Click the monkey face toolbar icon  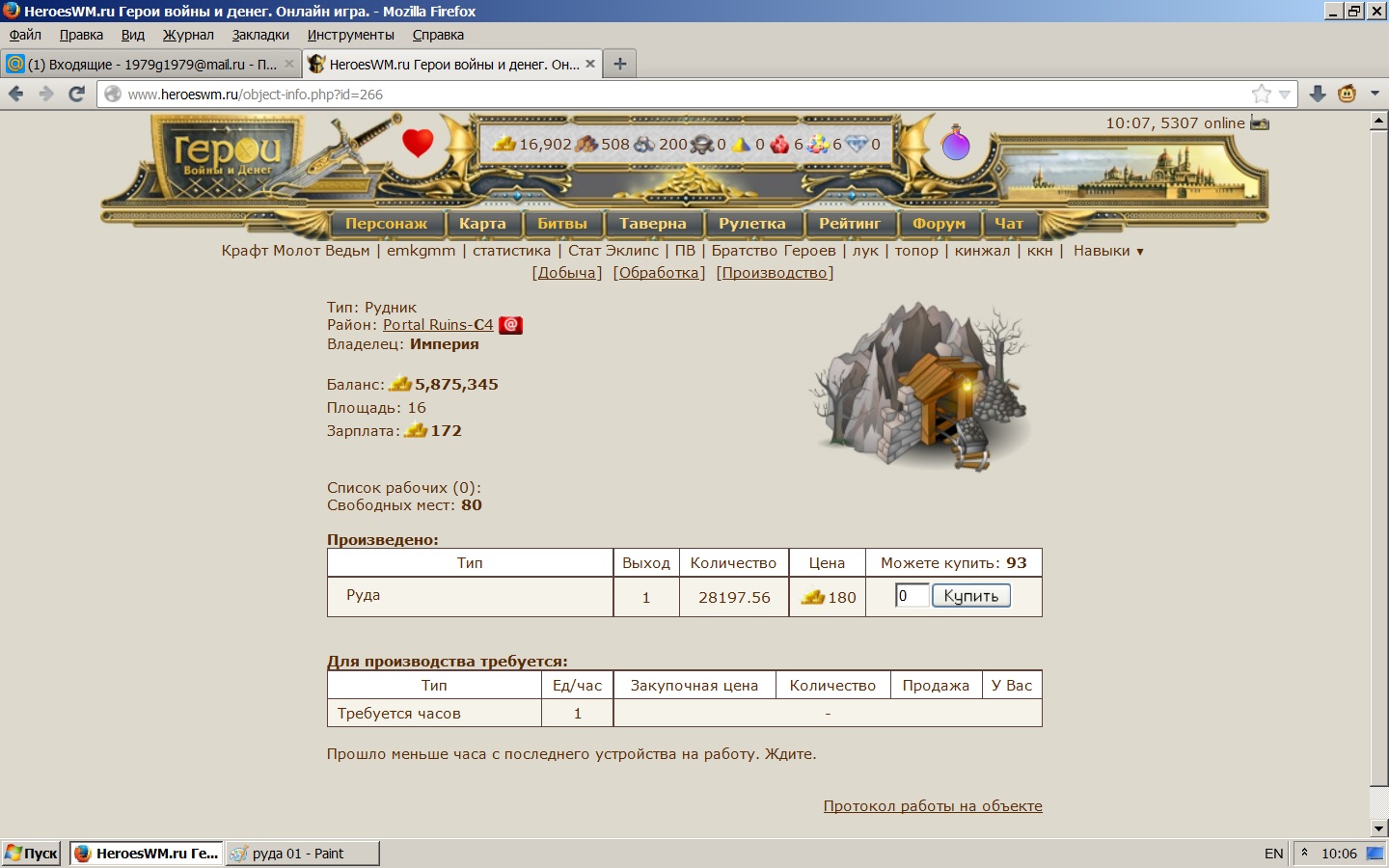click(1348, 94)
